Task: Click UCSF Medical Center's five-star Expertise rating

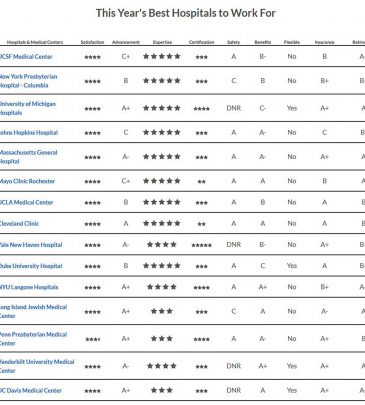Action: 162,56
